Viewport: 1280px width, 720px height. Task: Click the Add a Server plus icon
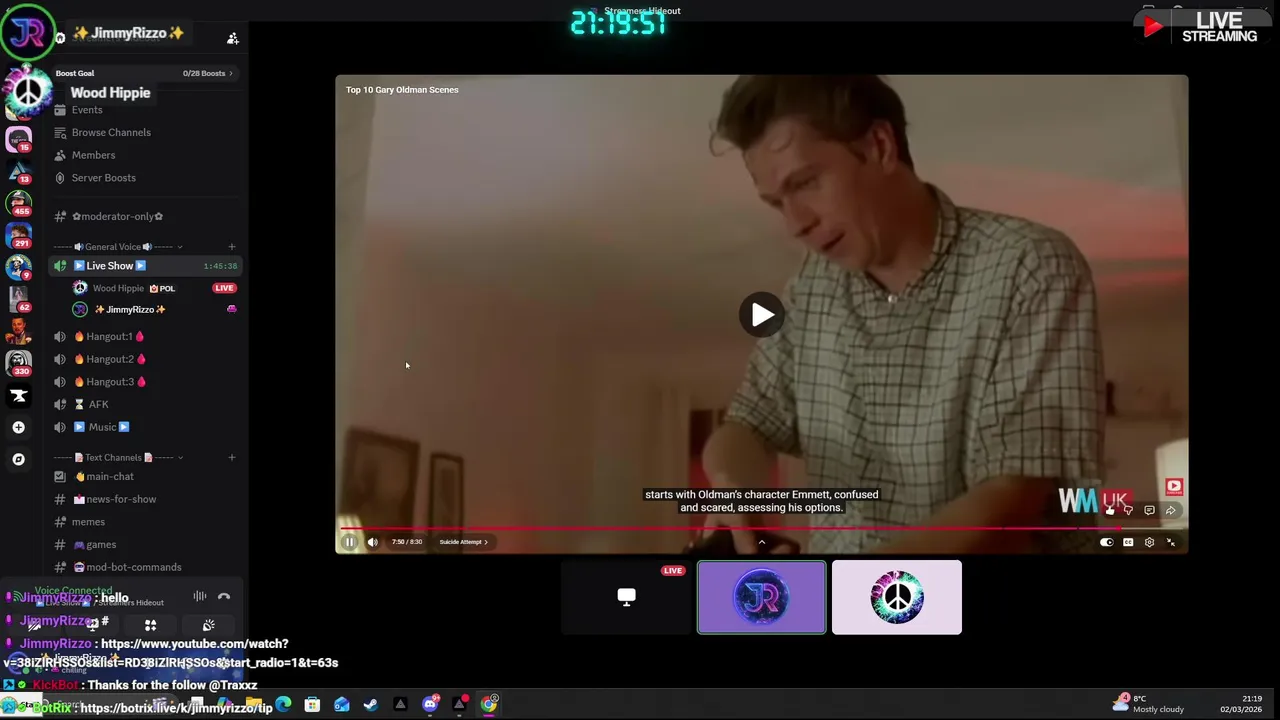tap(18, 428)
